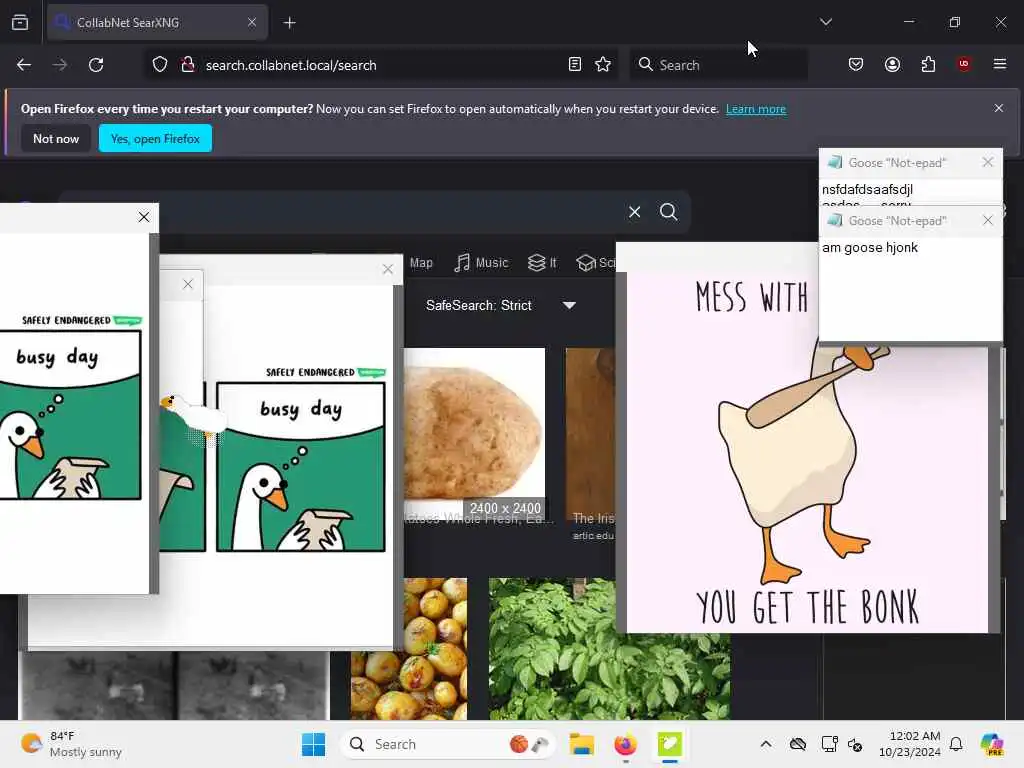1024x768 pixels.
Task: Click the address bar URL
Action: 291,65
